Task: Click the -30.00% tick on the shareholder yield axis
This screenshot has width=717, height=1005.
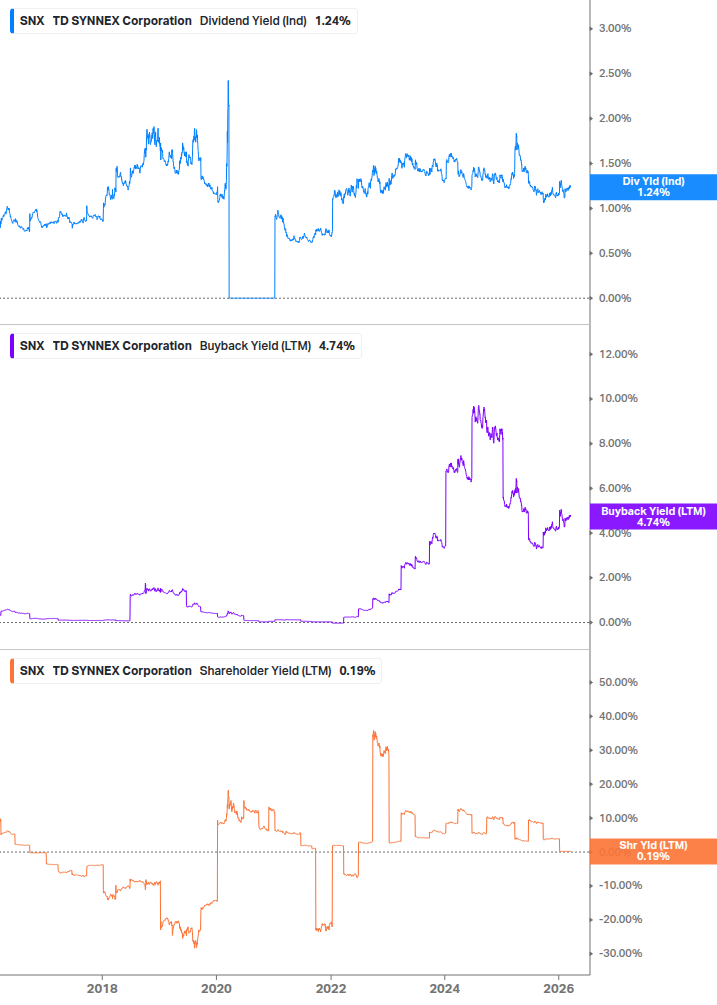Action: pyautogui.click(x=620, y=954)
